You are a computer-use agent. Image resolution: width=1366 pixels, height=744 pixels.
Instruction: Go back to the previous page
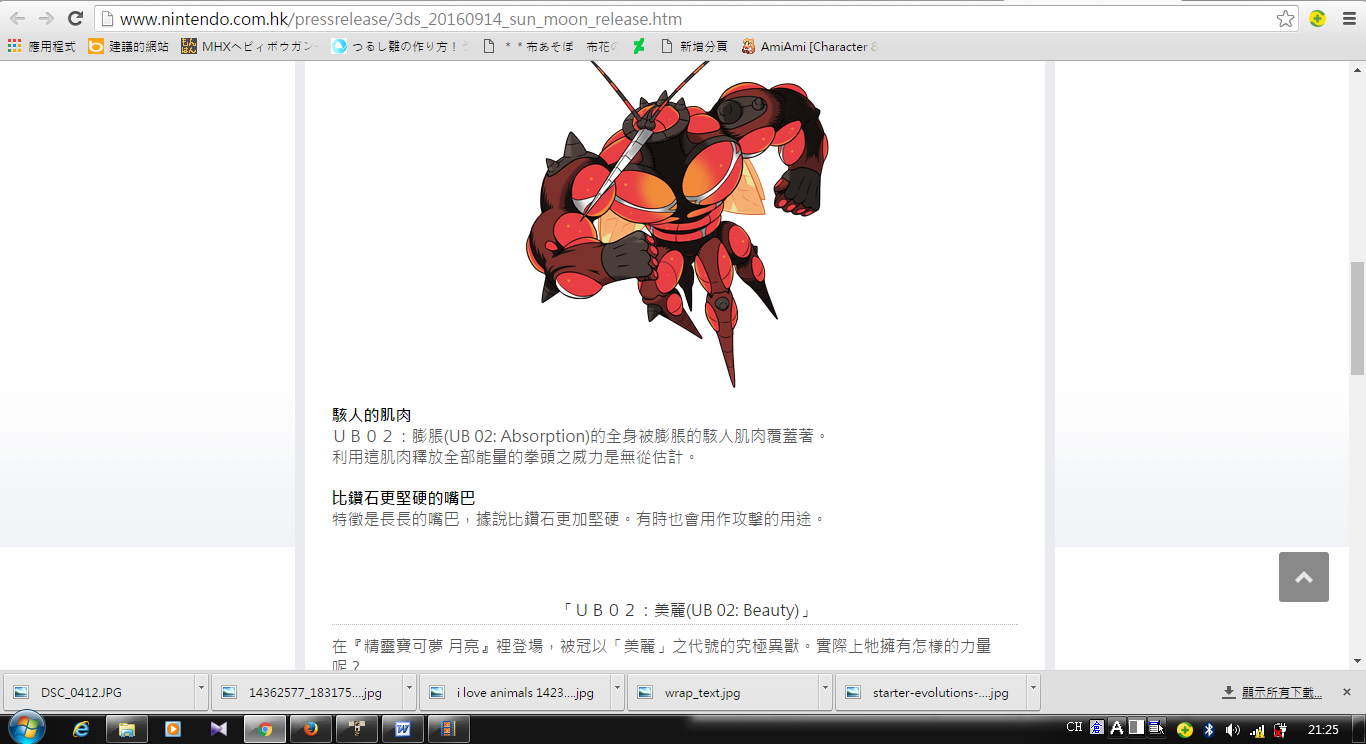[18, 18]
